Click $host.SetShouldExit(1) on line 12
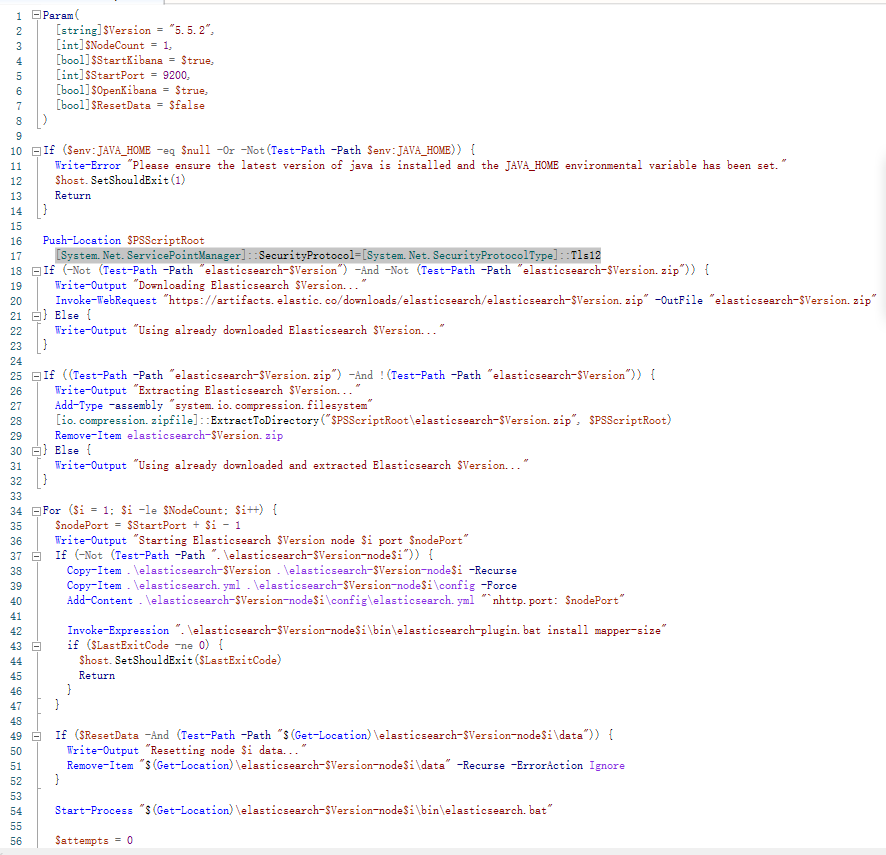The height and width of the screenshot is (855, 886). (x=120, y=180)
